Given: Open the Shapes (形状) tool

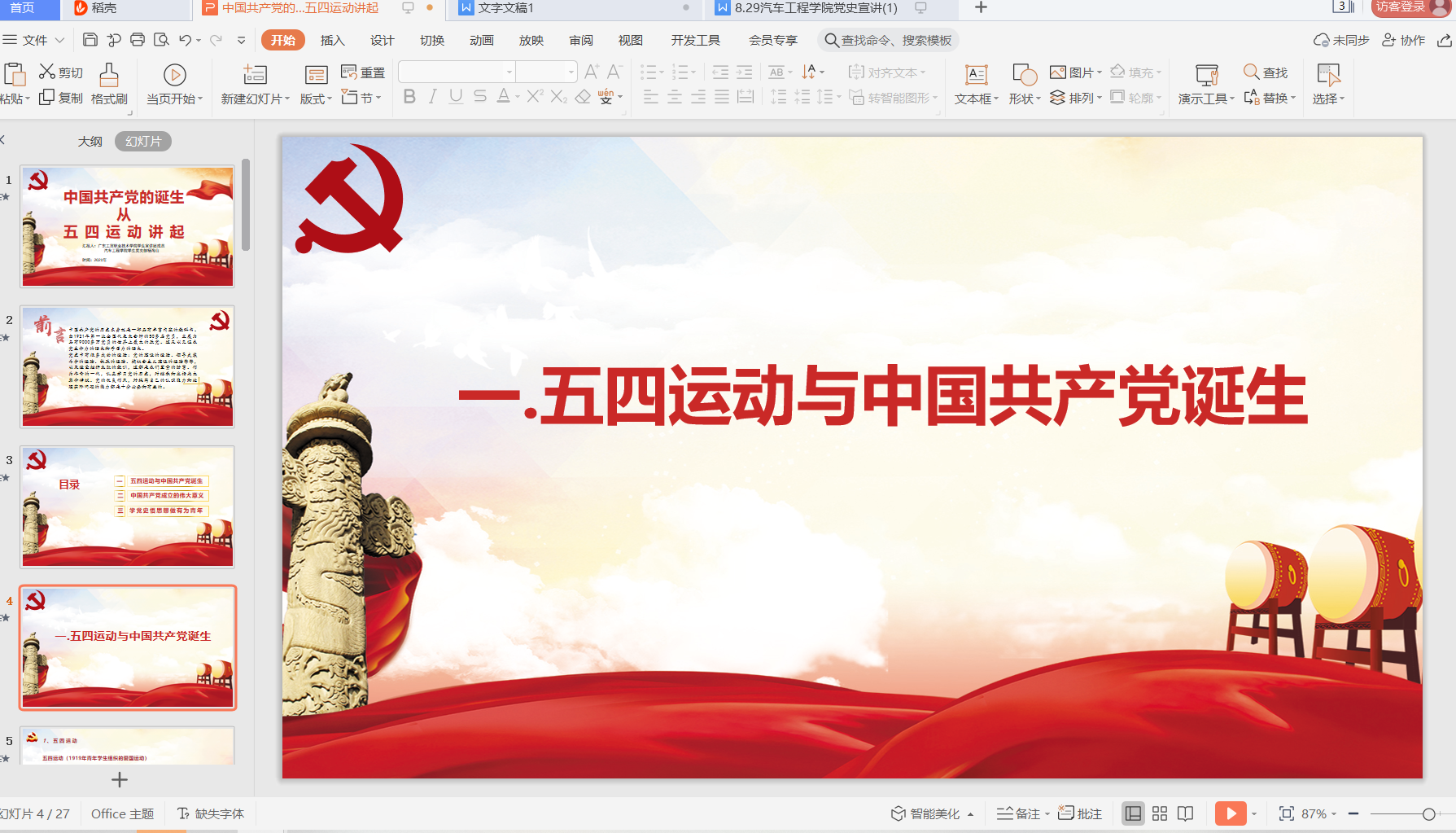Looking at the screenshot, I should [x=1024, y=76].
